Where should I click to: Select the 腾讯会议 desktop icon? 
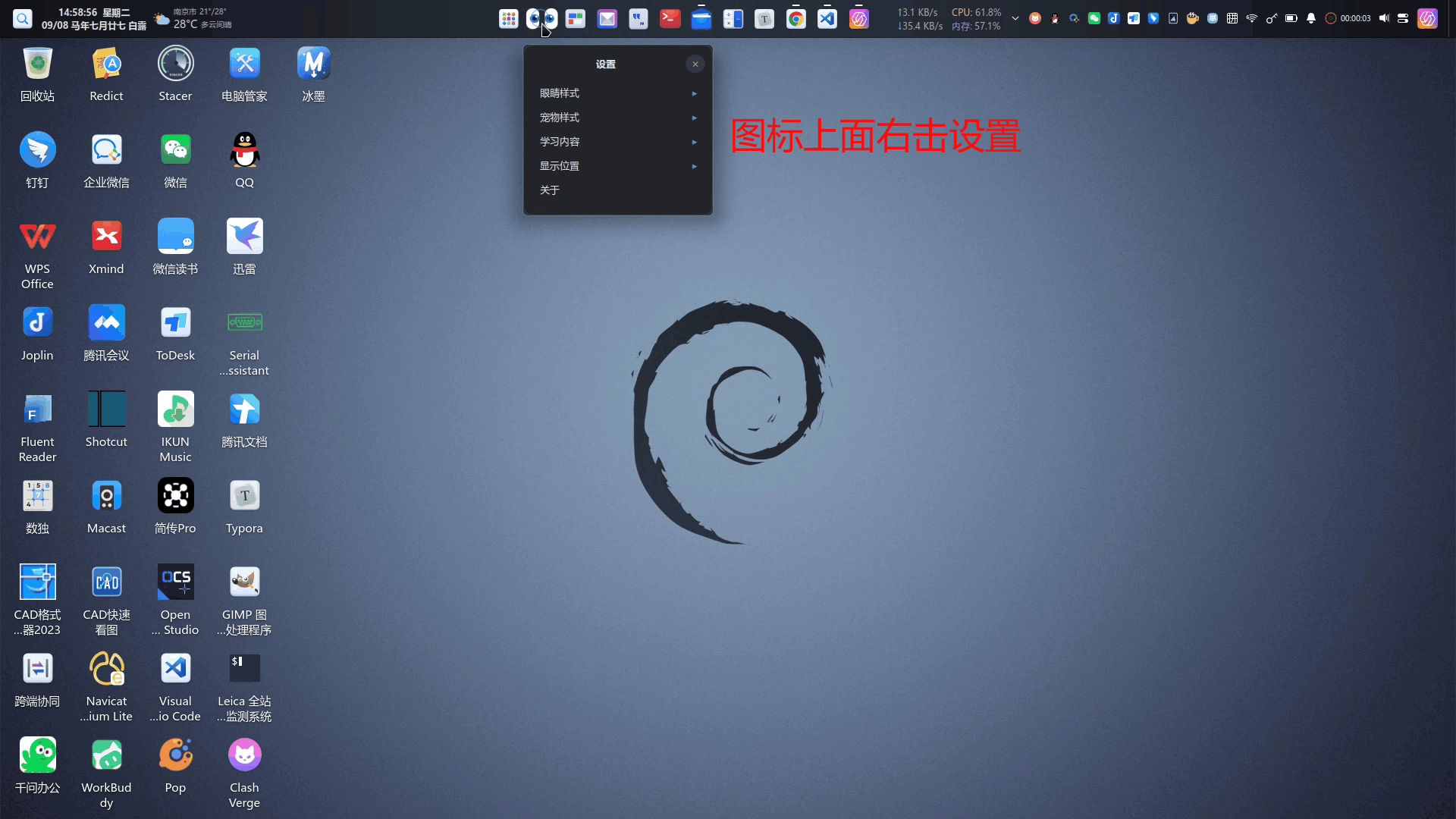click(106, 334)
